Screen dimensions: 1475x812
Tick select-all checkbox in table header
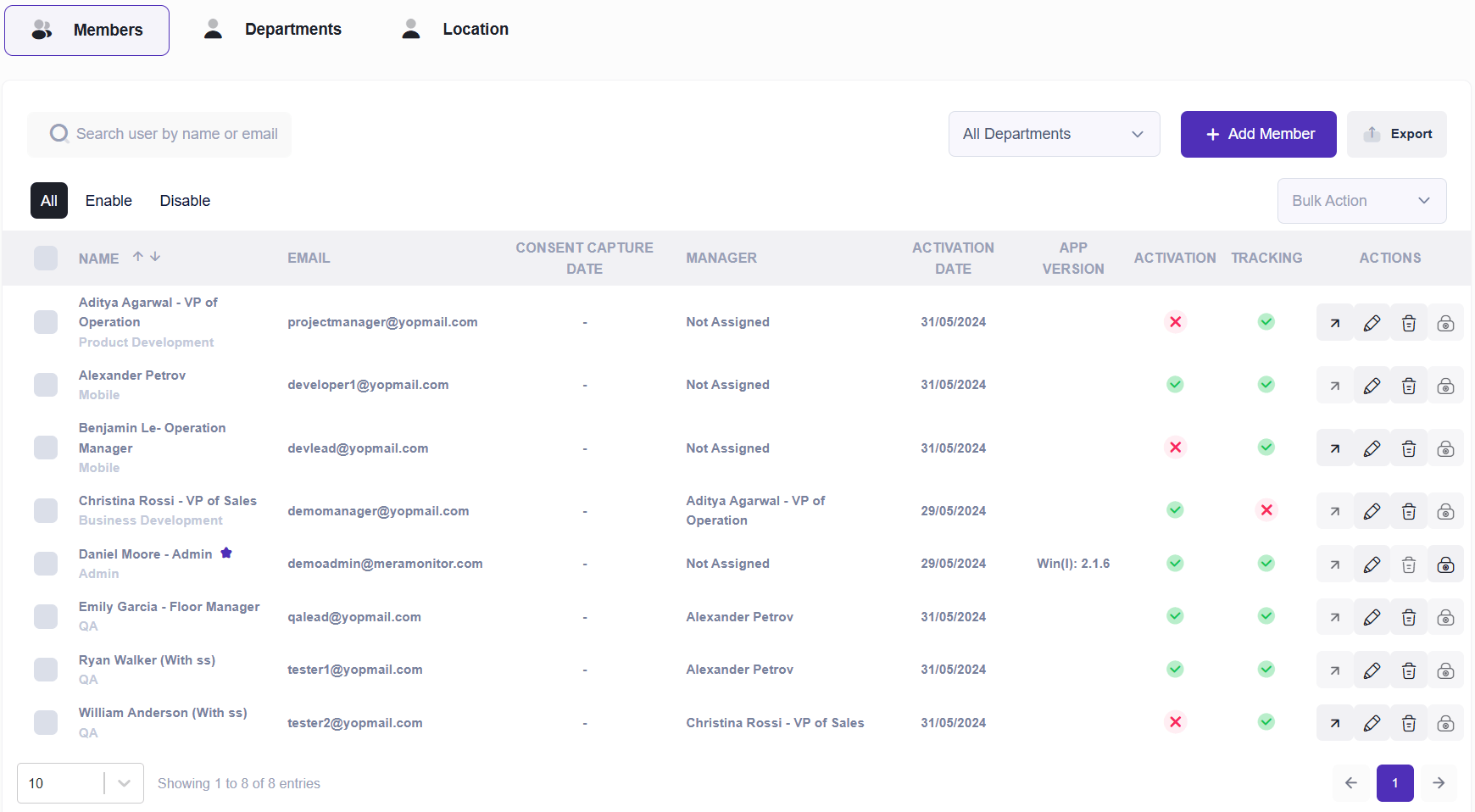pyautogui.click(x=46, y=258)
